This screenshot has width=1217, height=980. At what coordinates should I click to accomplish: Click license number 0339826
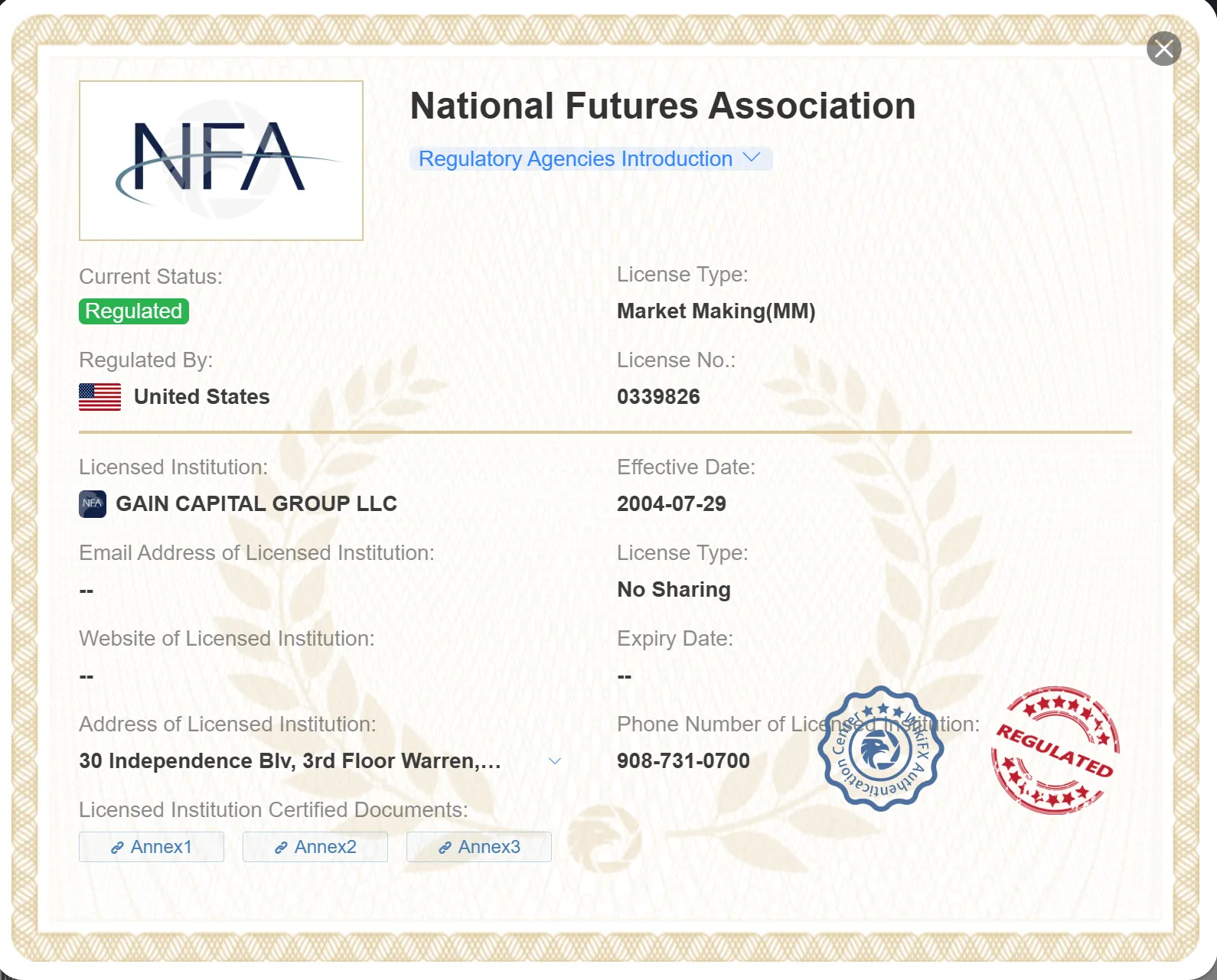pyautogui.click(x=658, y=397)
